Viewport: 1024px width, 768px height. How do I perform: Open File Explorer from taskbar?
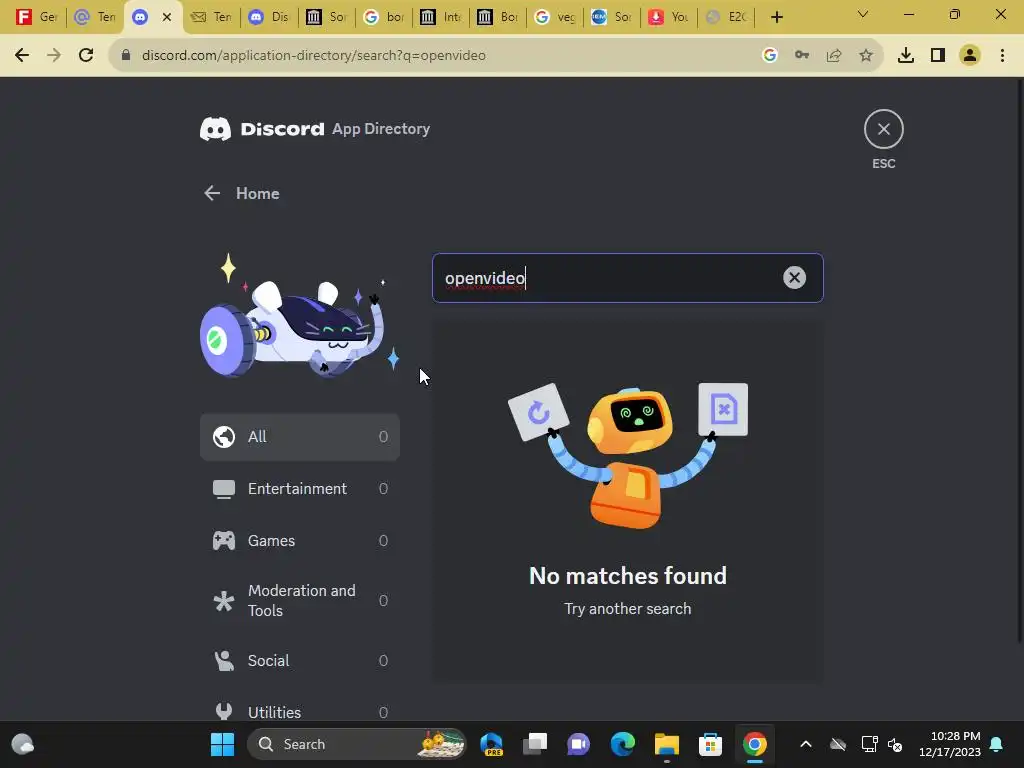pos(667,744)
